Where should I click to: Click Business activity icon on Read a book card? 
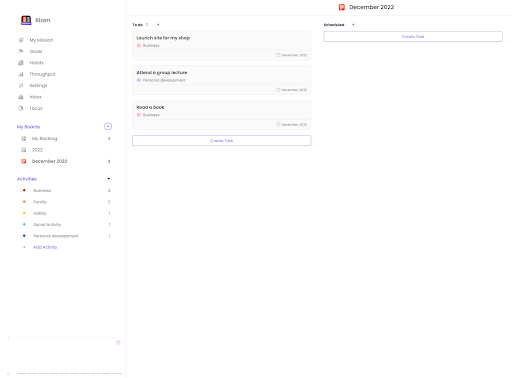click(139, 115)
